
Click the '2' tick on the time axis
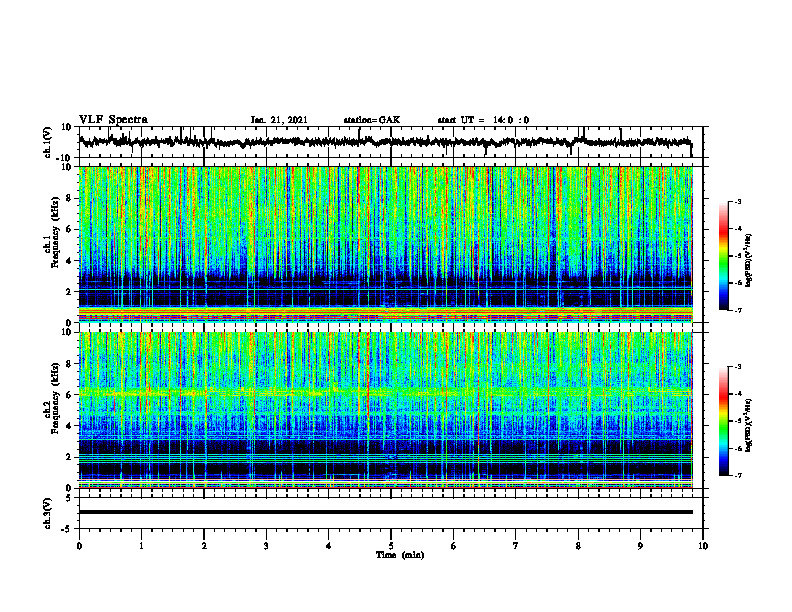(x=204, y=546)
